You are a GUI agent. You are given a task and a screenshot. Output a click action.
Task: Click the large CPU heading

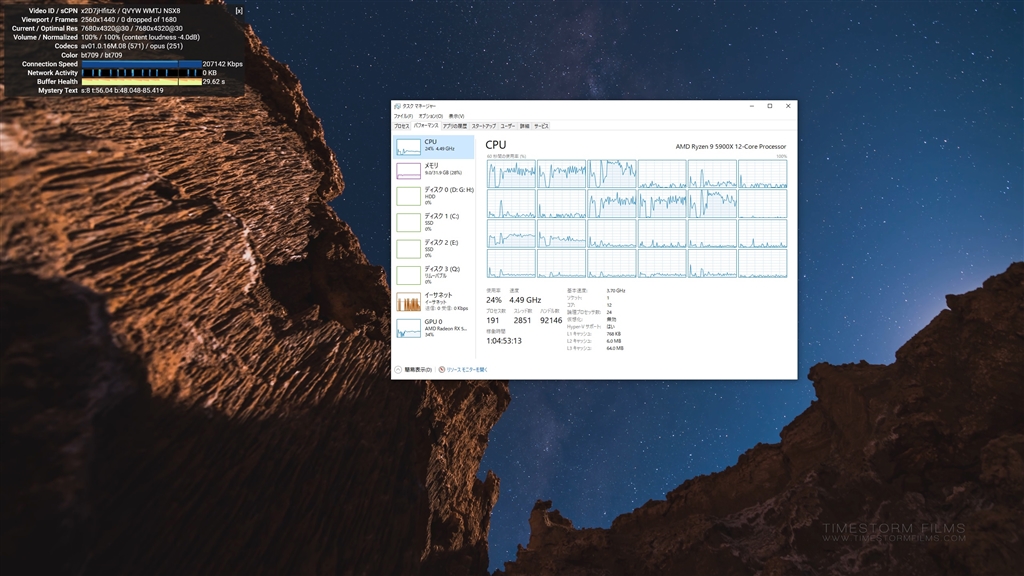496,145
